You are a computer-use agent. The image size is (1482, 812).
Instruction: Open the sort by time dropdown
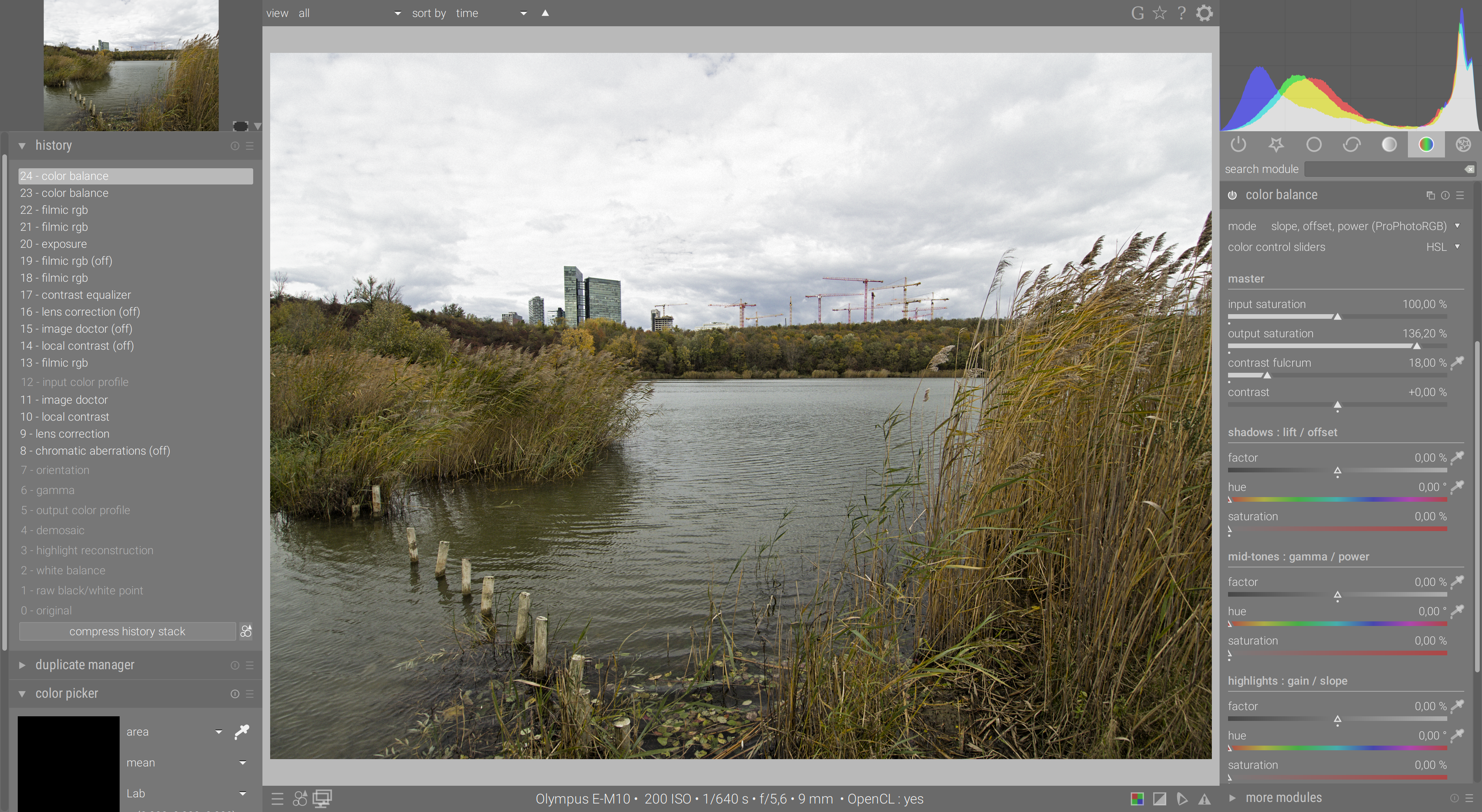pyautogui.click(x=491, y=13)
